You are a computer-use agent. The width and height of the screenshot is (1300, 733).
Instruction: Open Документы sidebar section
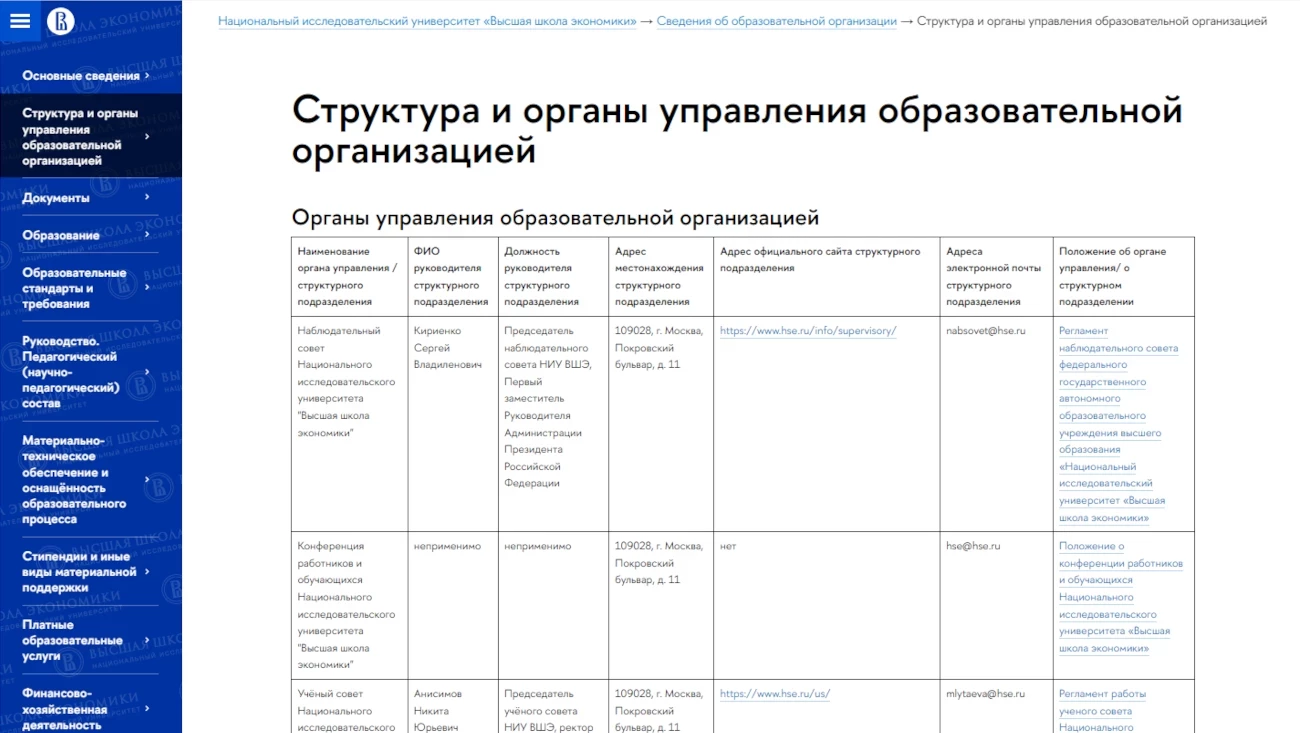pos(56,198)
